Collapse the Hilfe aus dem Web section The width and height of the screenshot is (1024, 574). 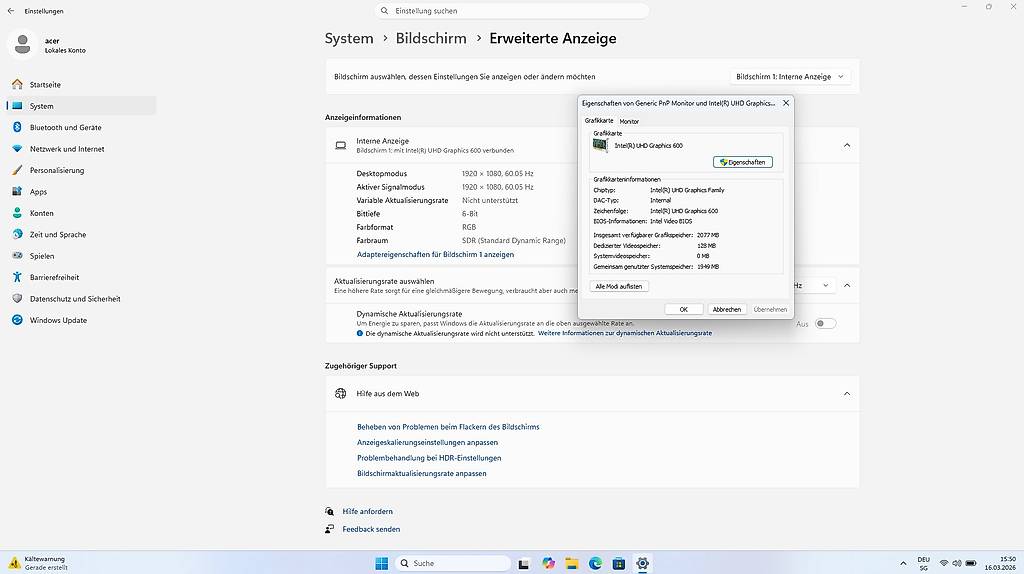tap(847, 394)
